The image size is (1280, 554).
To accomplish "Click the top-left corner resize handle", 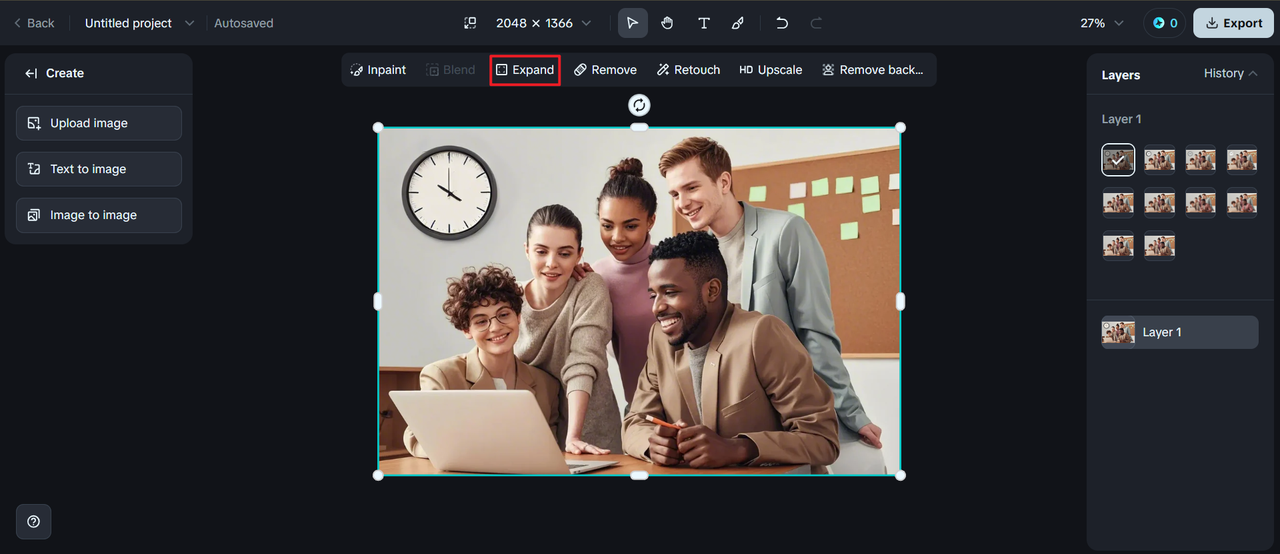I will [378, 127].
